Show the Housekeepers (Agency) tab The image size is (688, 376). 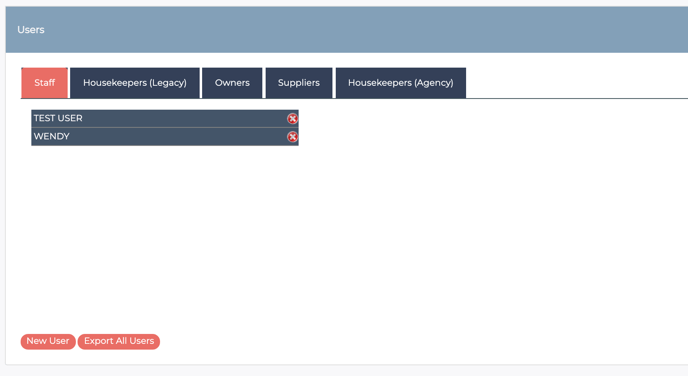point(401,83)
